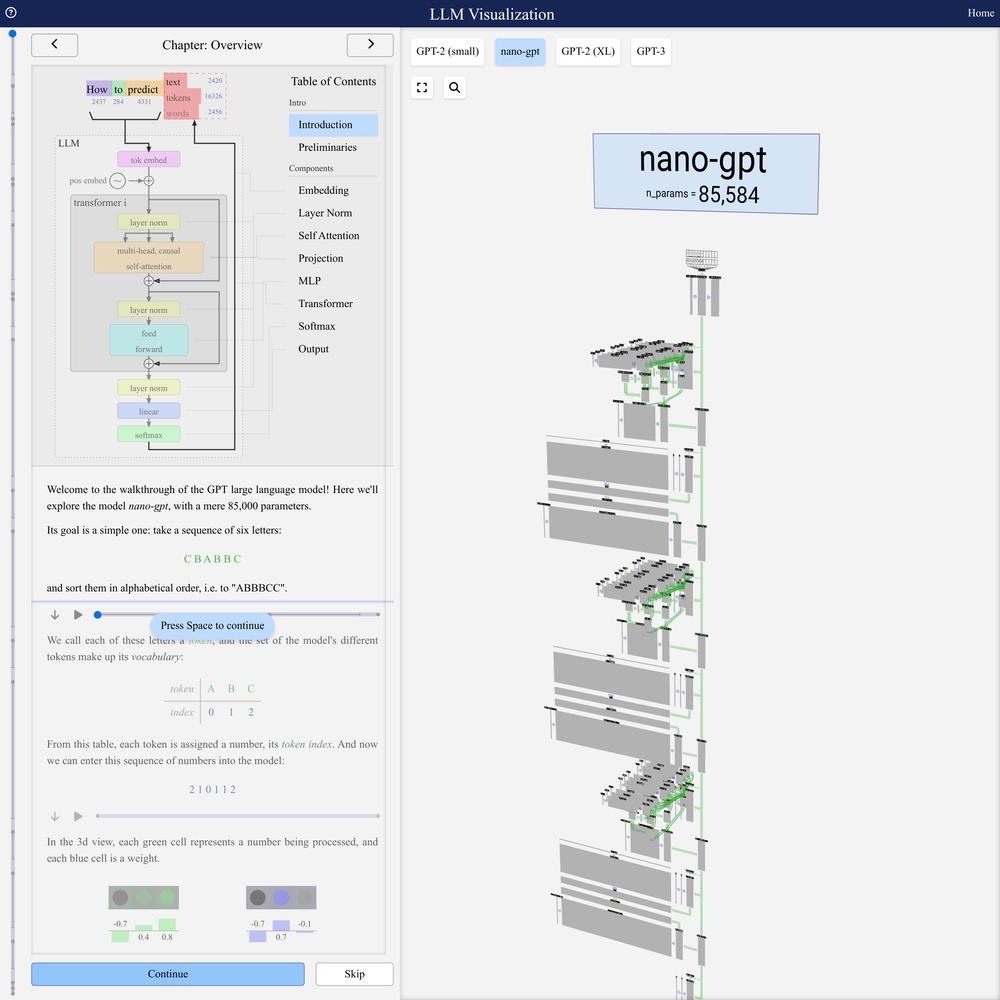Click the LLM Visualization title

pos(492,14)
